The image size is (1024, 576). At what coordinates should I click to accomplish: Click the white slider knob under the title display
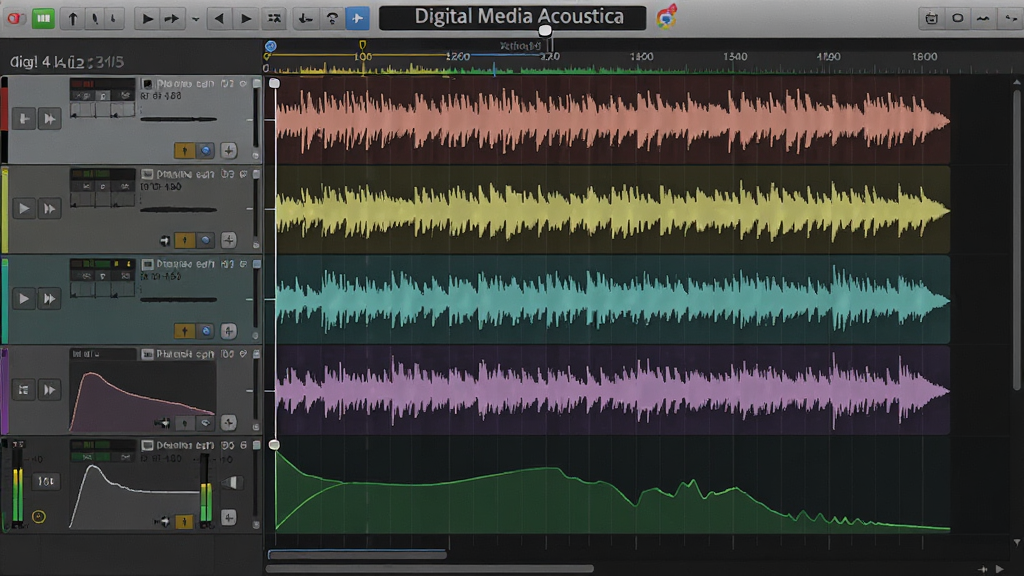click(x=545, y=30)
